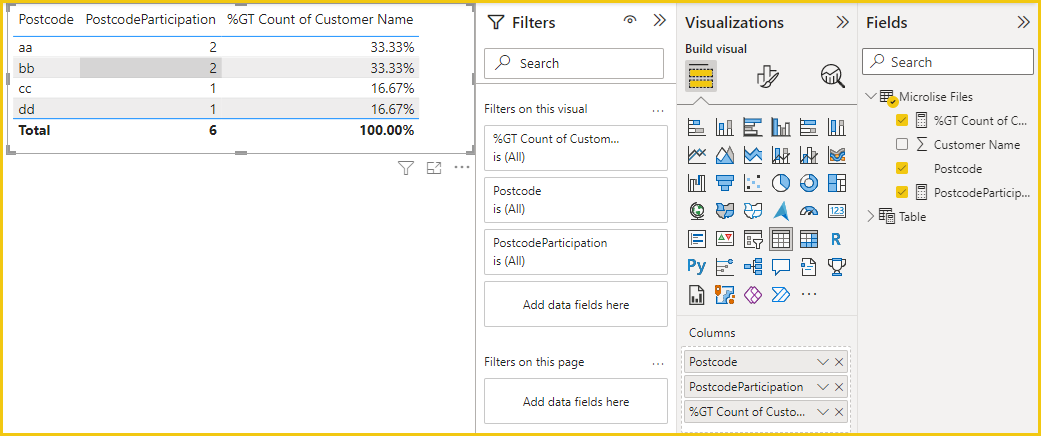Uncheck the %GT Count of Customer Name field

point(902,121)
